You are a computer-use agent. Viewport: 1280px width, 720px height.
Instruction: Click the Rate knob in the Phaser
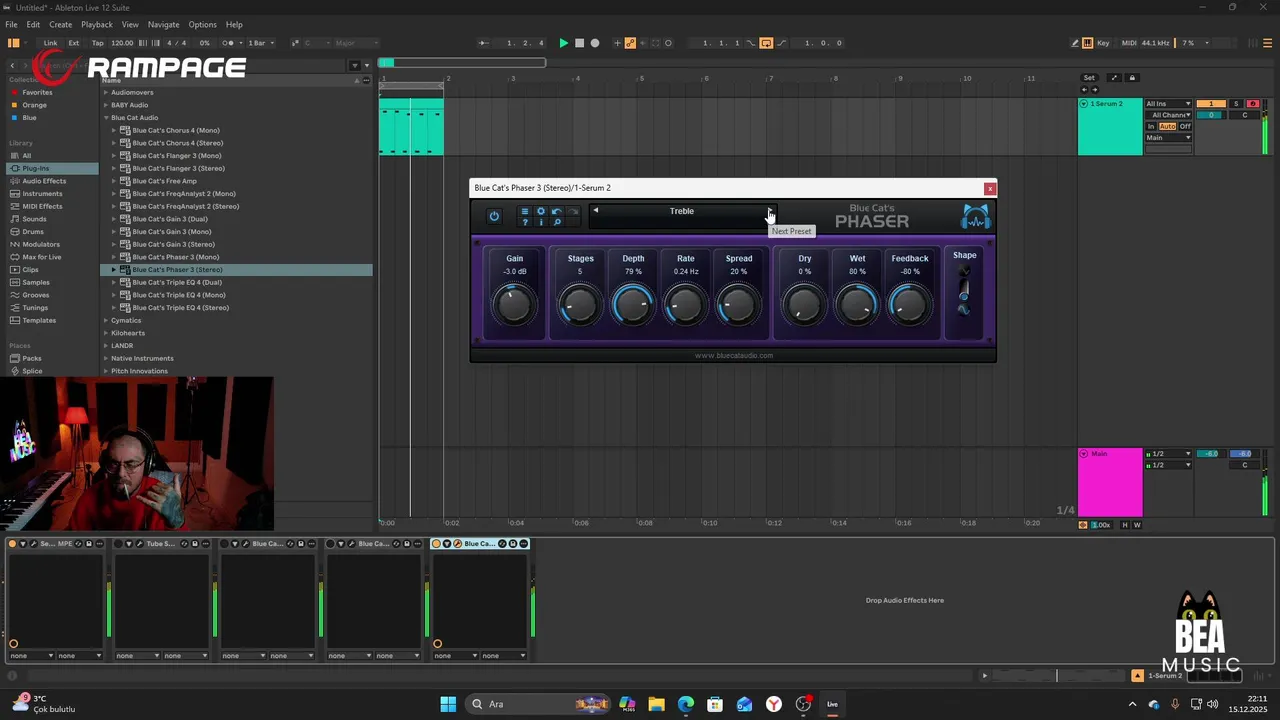click(x=685, y=305)
